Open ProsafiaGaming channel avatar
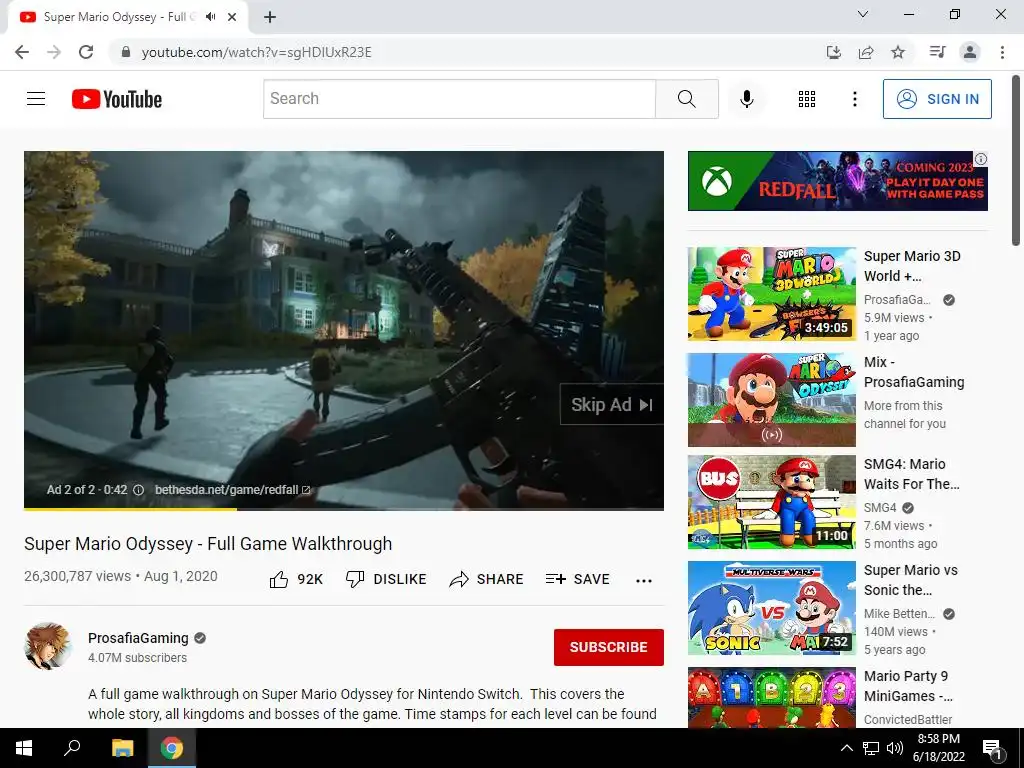 pos(48,647)
